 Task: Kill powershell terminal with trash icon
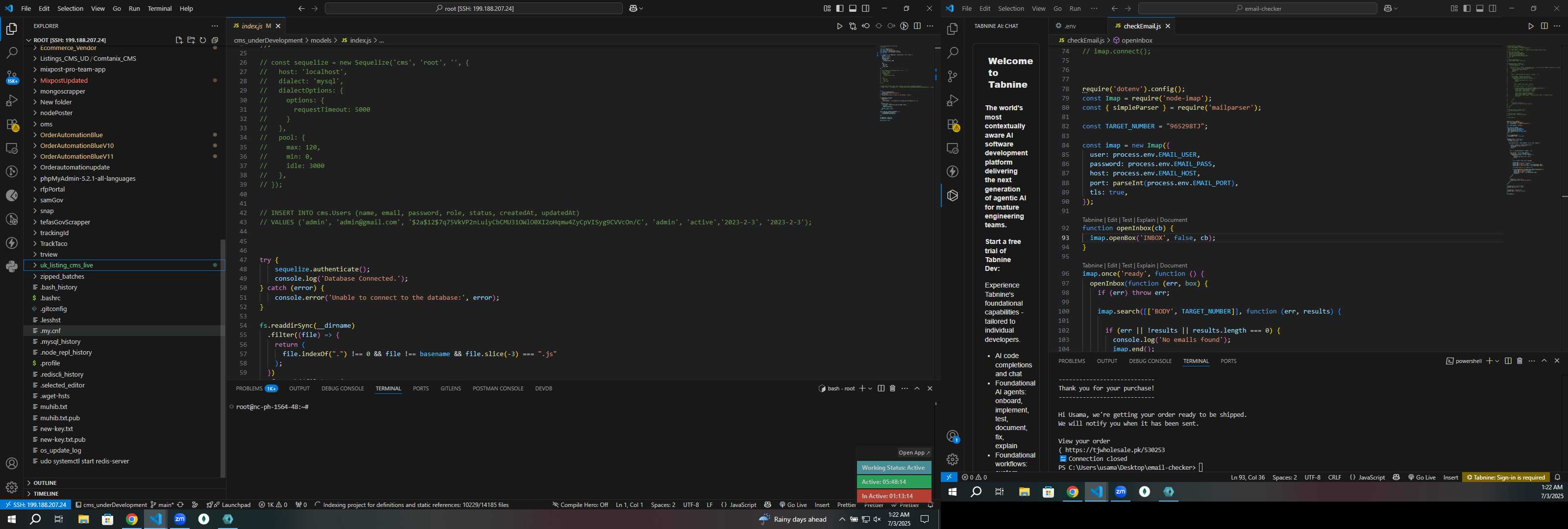coord(1520,361)
